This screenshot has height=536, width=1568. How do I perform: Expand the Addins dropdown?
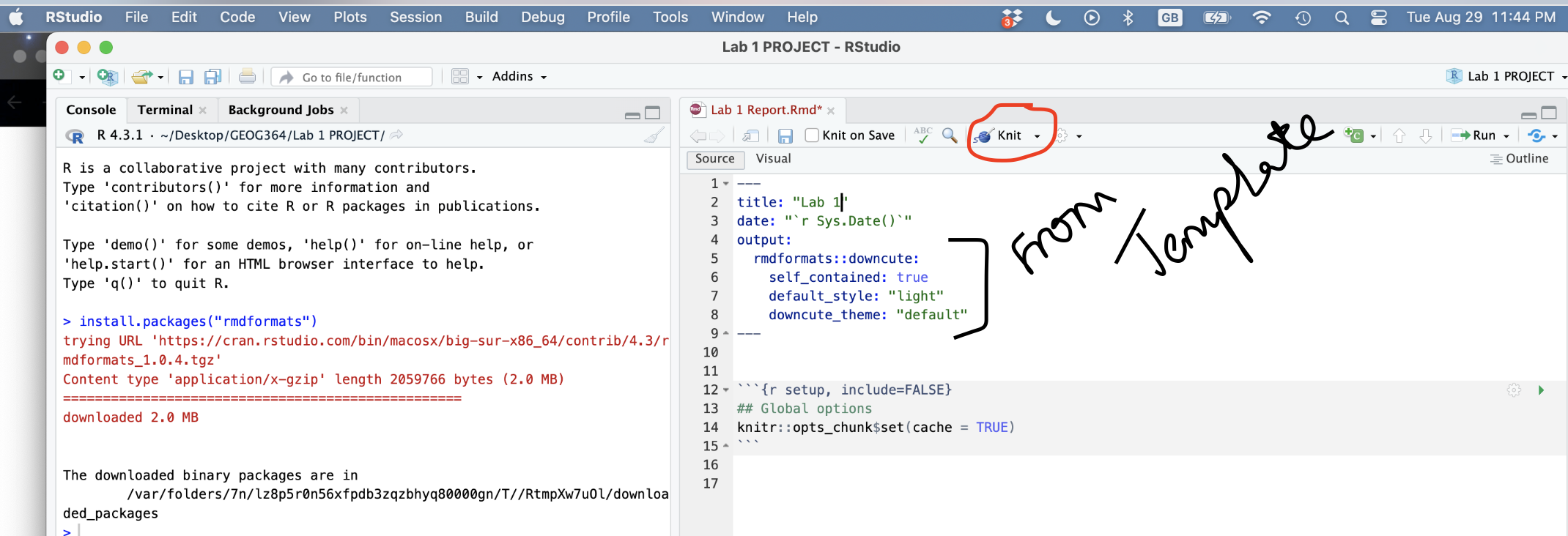tap(519, 77)
